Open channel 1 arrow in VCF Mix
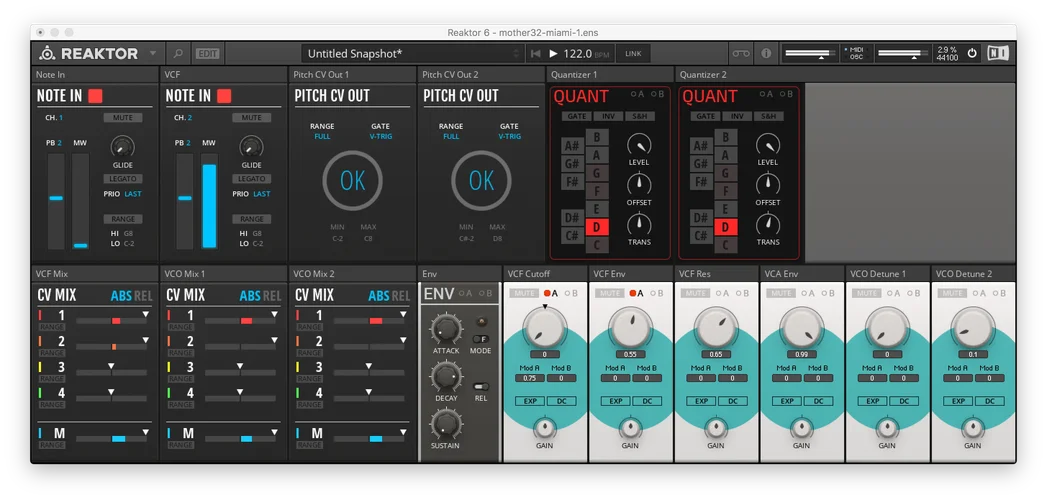The width and height of the screenshot is (1047, 500). [x=146, y=314]
